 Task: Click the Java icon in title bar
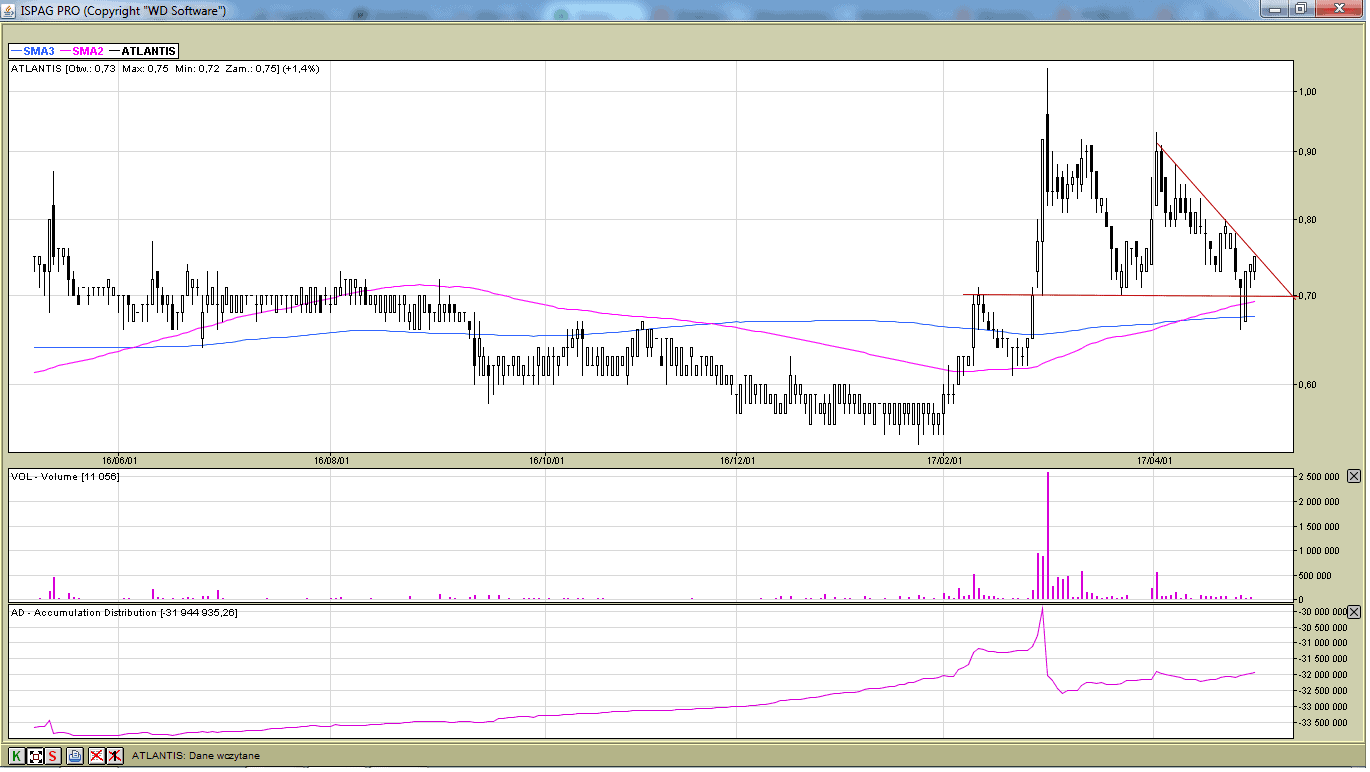[x=9, y=10]
